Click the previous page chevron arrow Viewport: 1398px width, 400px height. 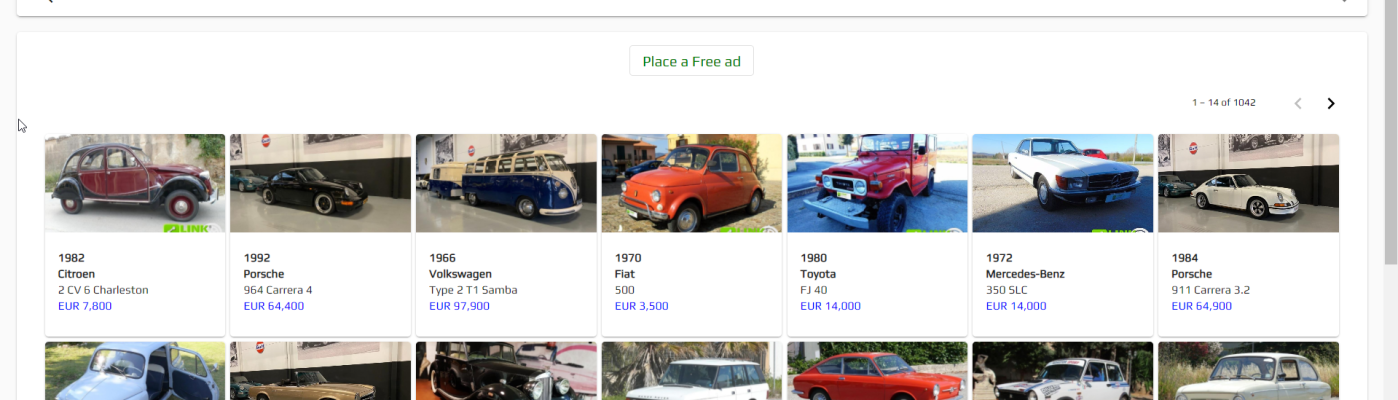[x=1298, y=103]
